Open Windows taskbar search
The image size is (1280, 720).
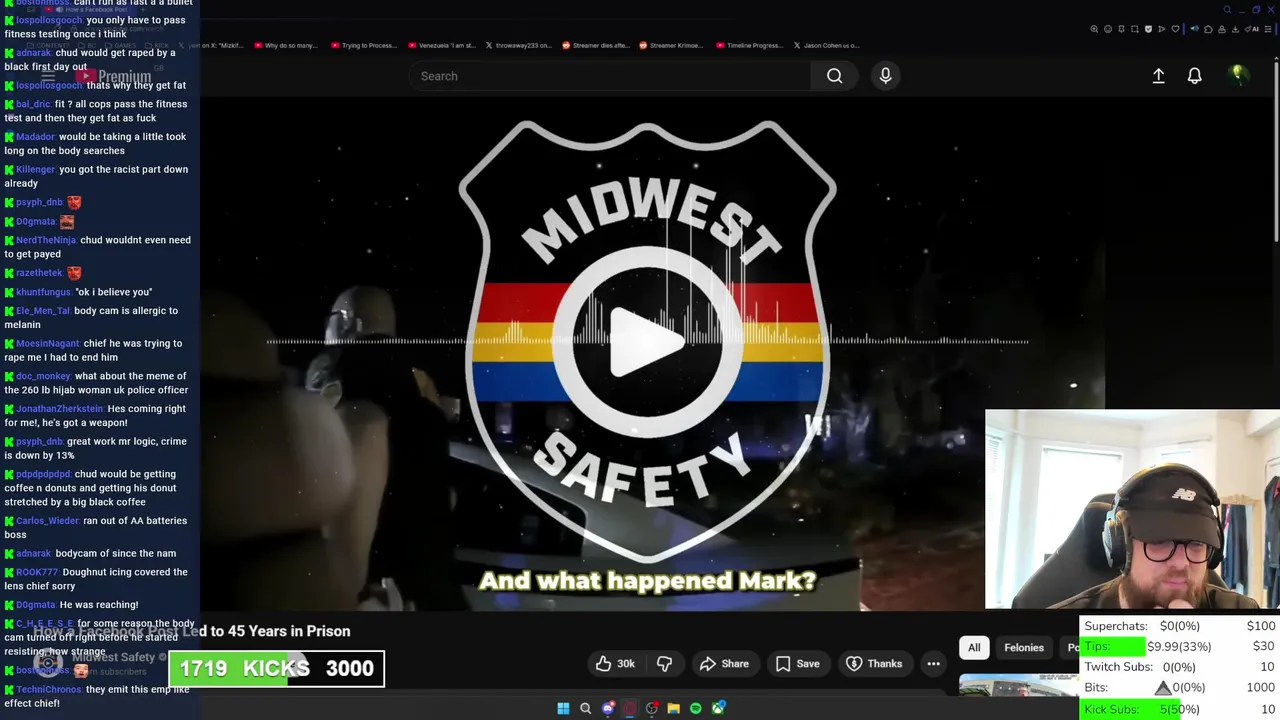[585, 708]
